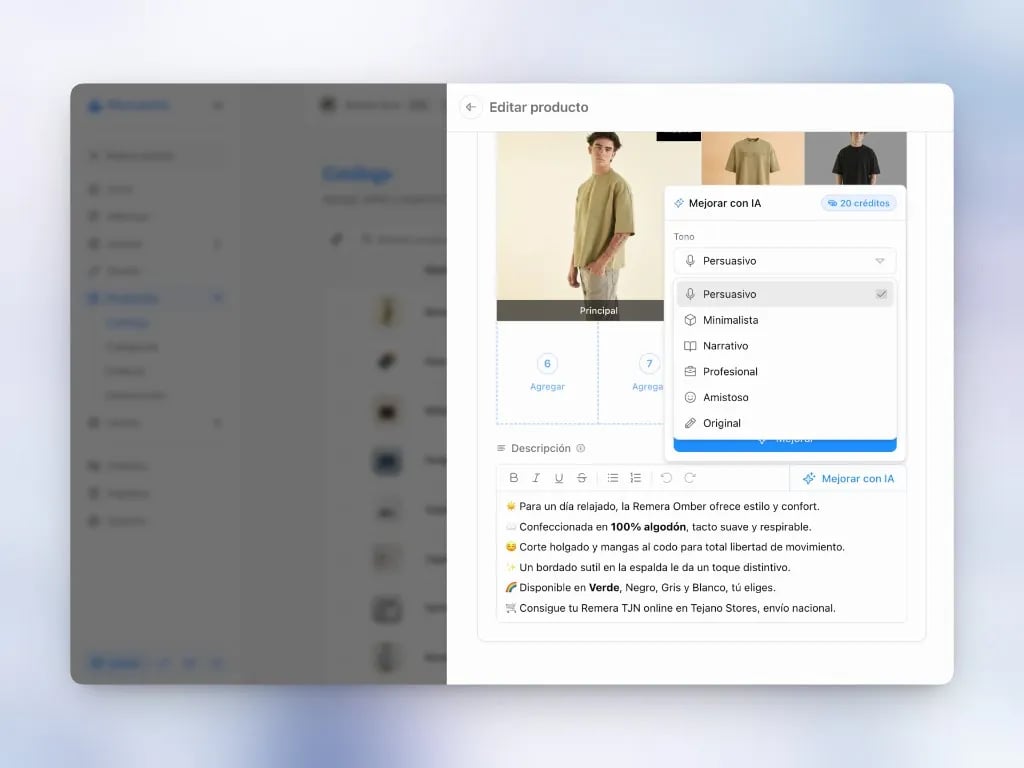
Task: Open the Tono dropdown showing Persuasivo
Action: pyautogui.click(x=784, y=261)
